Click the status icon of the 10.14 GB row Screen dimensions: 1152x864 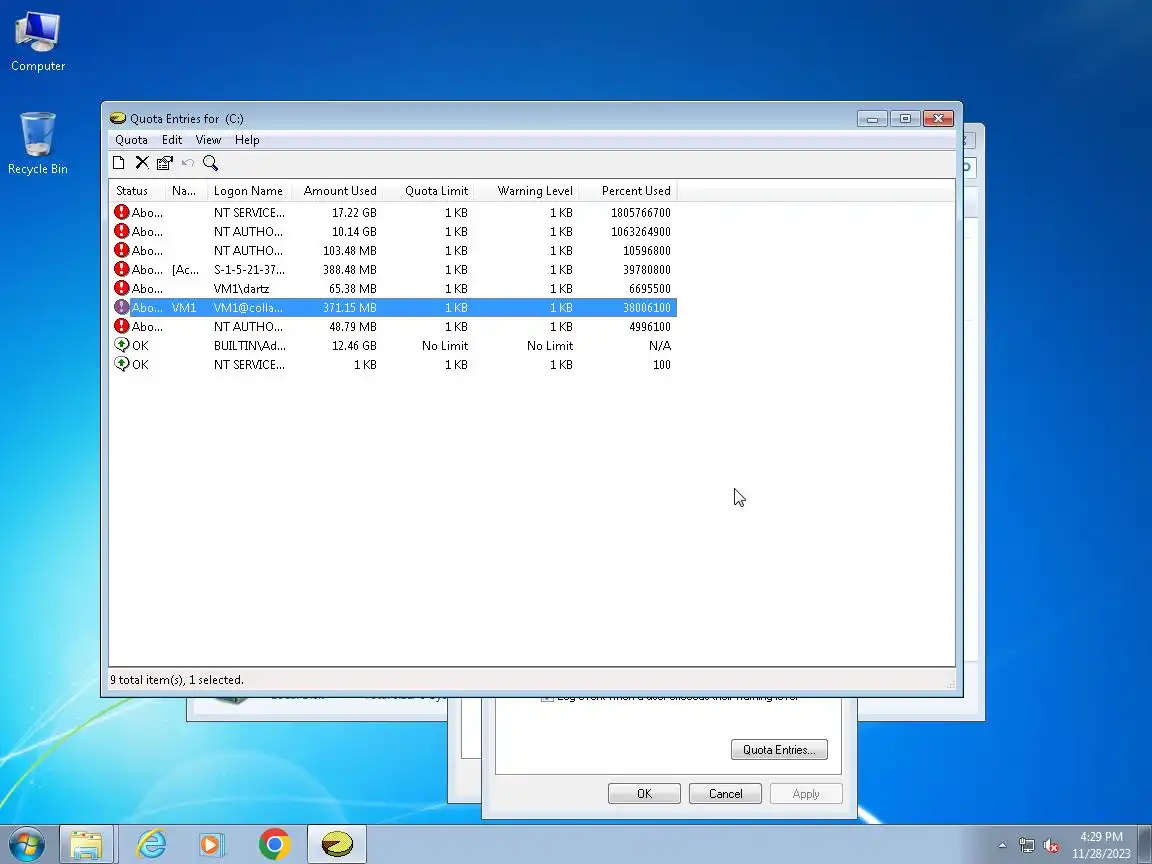122,231
